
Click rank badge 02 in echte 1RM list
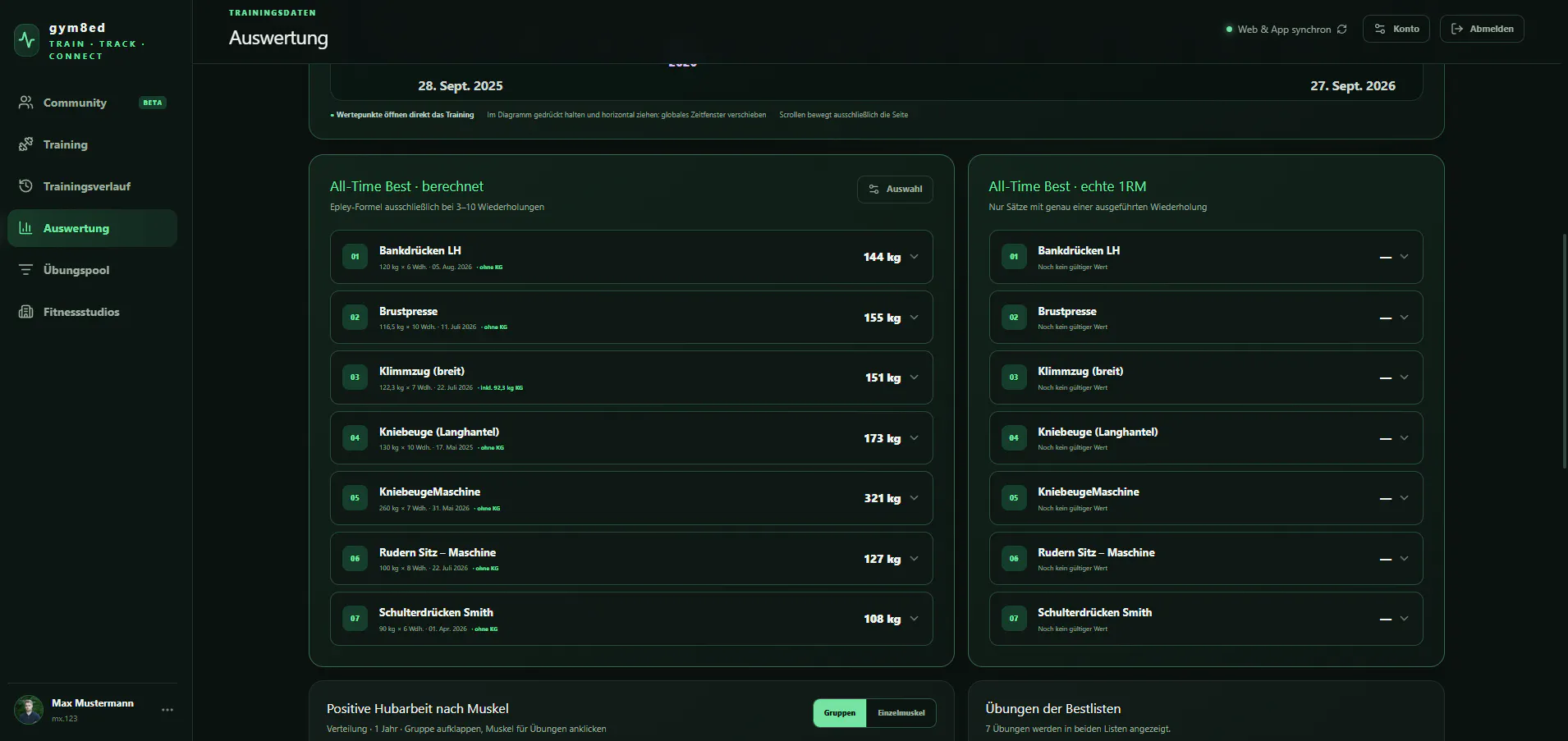pyautogui.click(x=1014, y=318)
